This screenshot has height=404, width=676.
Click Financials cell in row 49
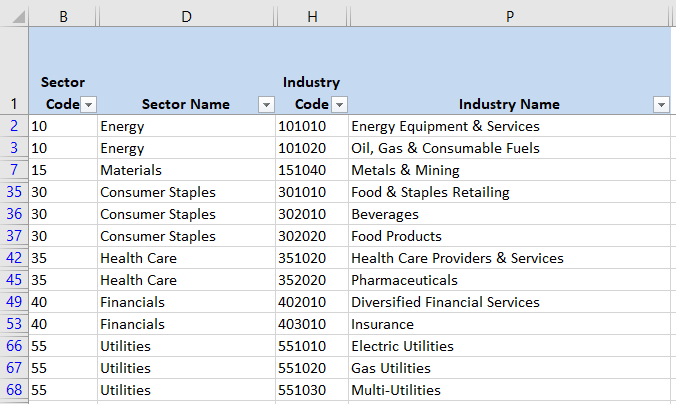(x=186, y=302)
